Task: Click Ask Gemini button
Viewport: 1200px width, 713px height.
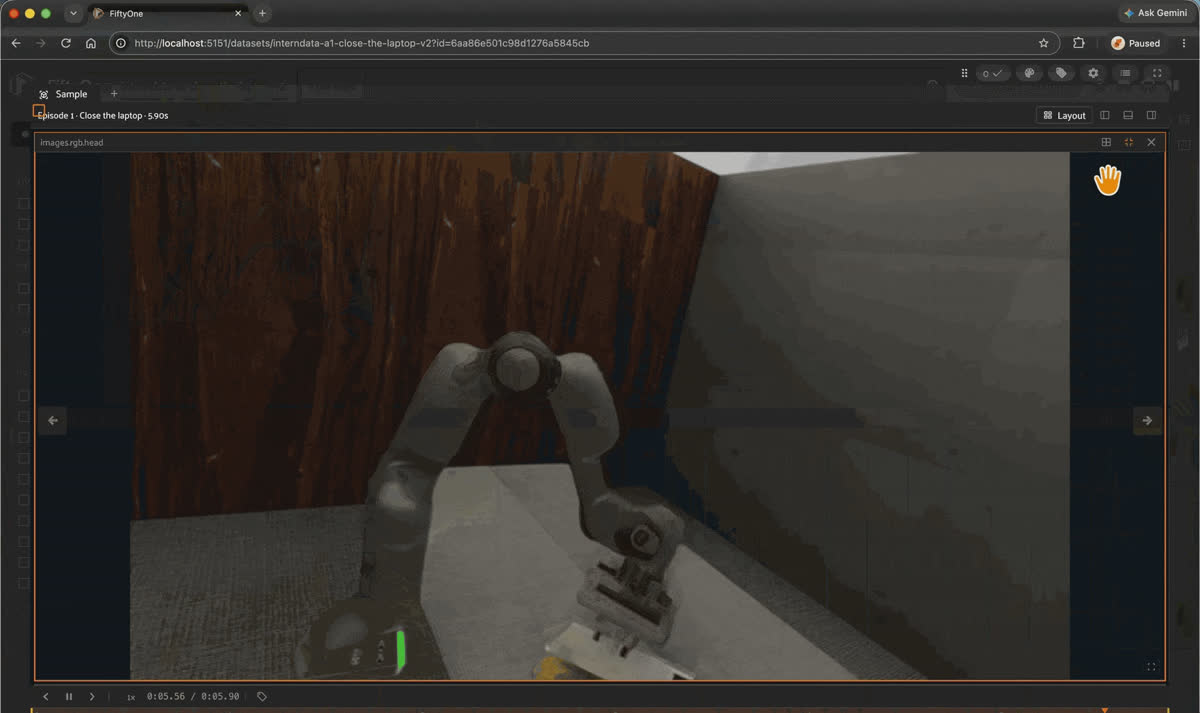Action: click(x=1155, y=13)
